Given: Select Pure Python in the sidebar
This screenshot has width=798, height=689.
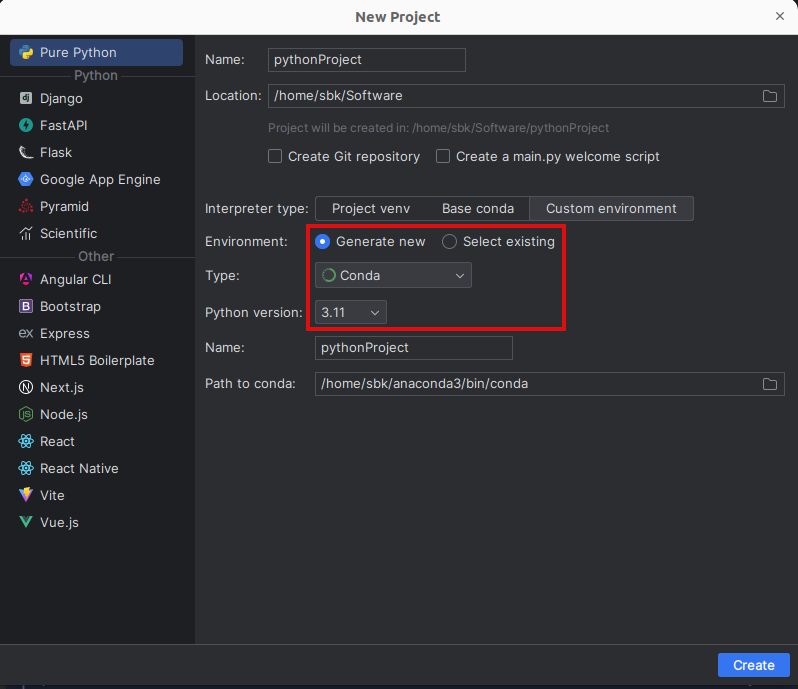Looking at the screenshot, I should coord(96,53).
